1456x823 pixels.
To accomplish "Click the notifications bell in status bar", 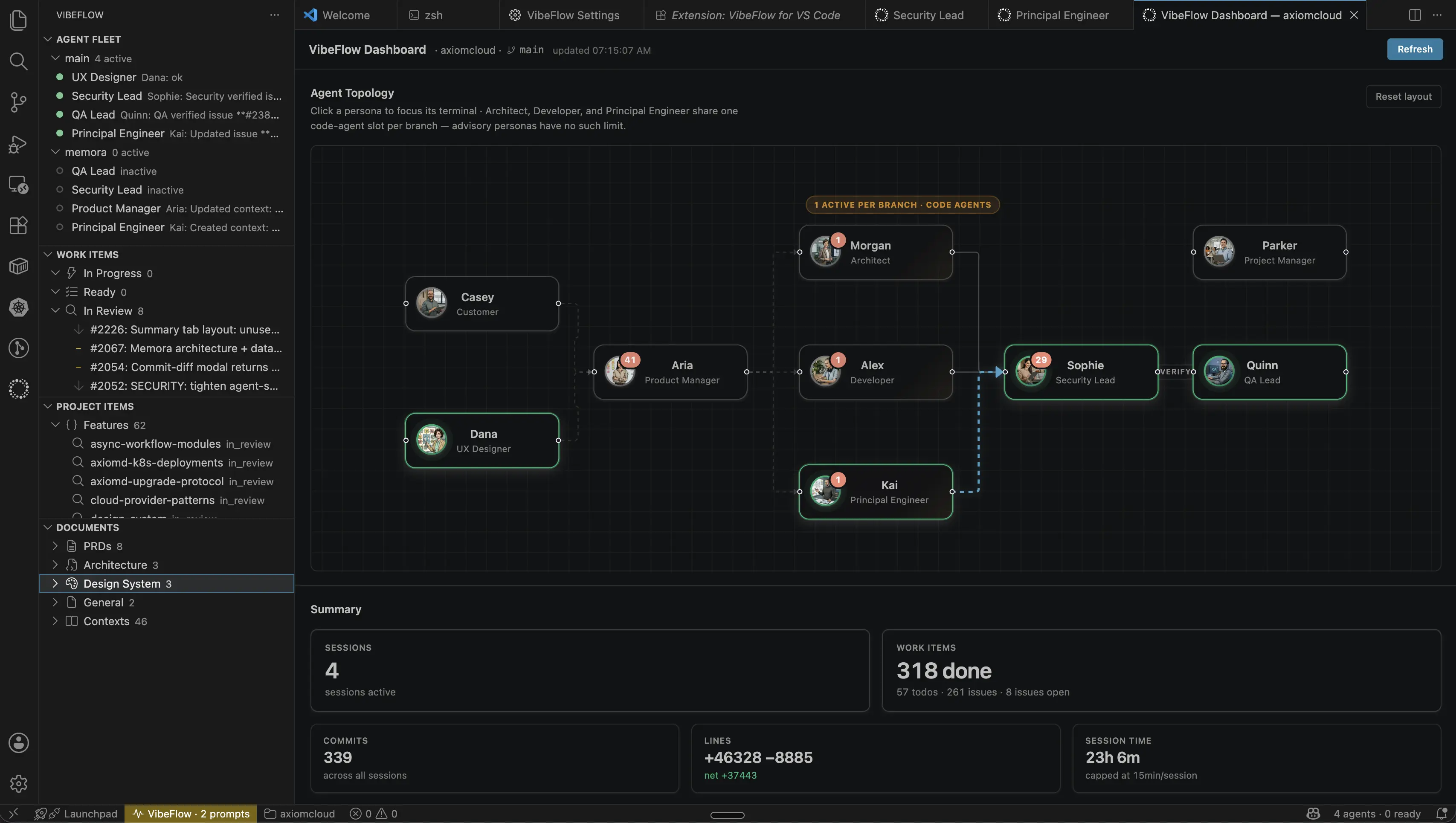I will [1441, 813].
